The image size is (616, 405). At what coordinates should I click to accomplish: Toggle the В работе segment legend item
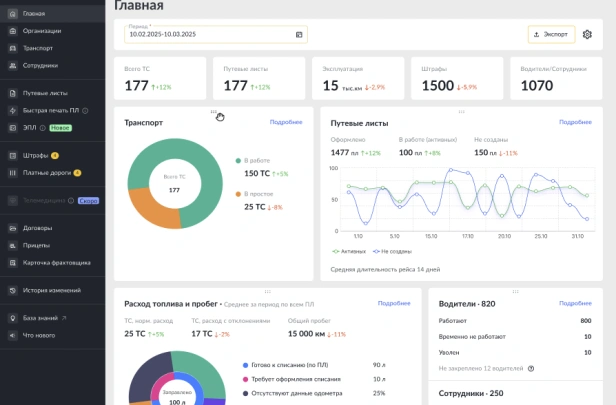[253, 161]
